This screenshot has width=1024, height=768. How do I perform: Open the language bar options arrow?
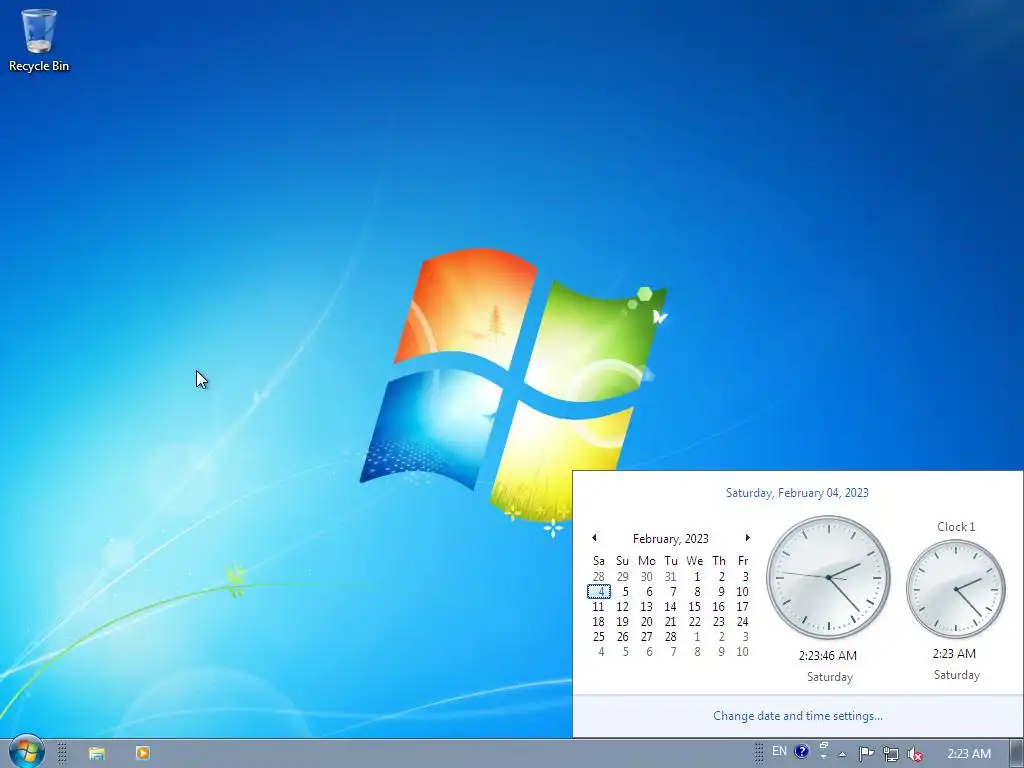(x=824, y=757)
